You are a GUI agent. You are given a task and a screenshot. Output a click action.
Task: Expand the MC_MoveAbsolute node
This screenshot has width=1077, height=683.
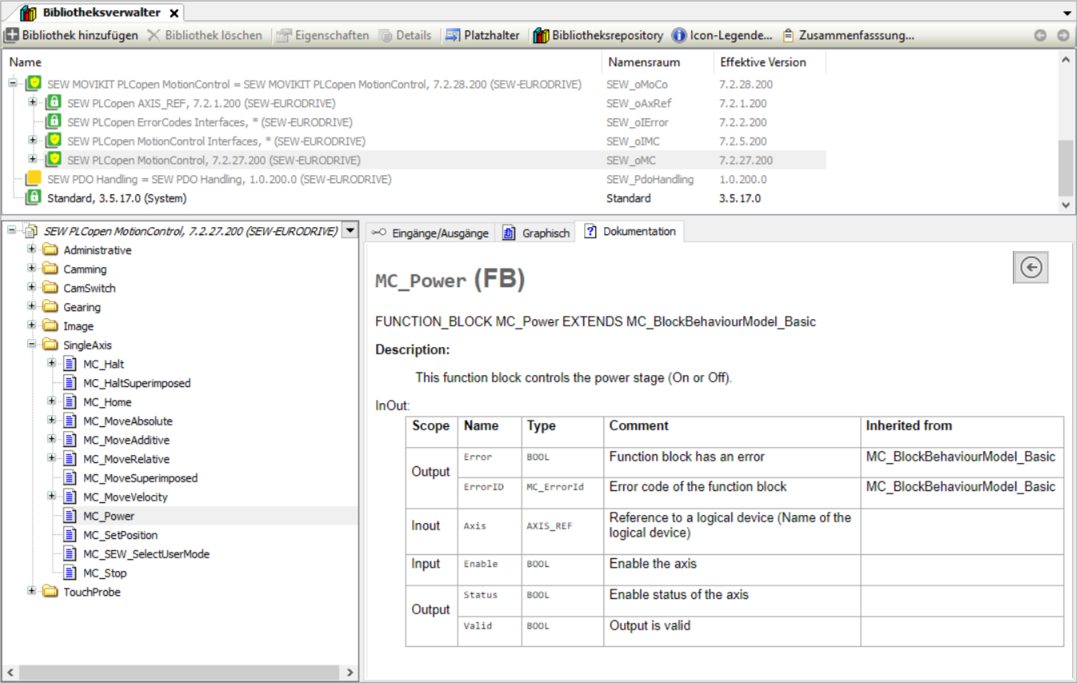coord(52,421)
